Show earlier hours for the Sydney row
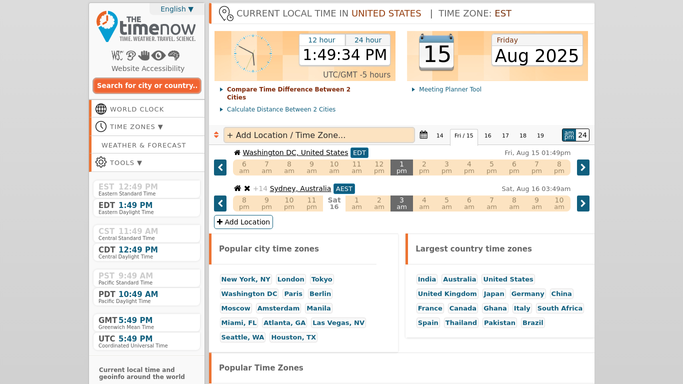 [220, 203]
